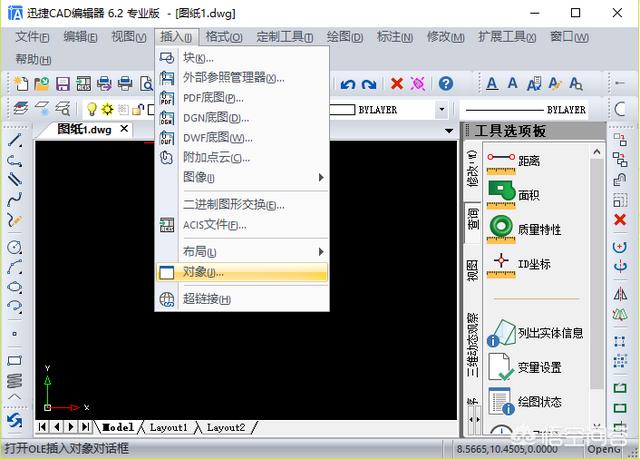Click the blue Help question mark icon
The image size is (640, 459).
click(446, 84)
